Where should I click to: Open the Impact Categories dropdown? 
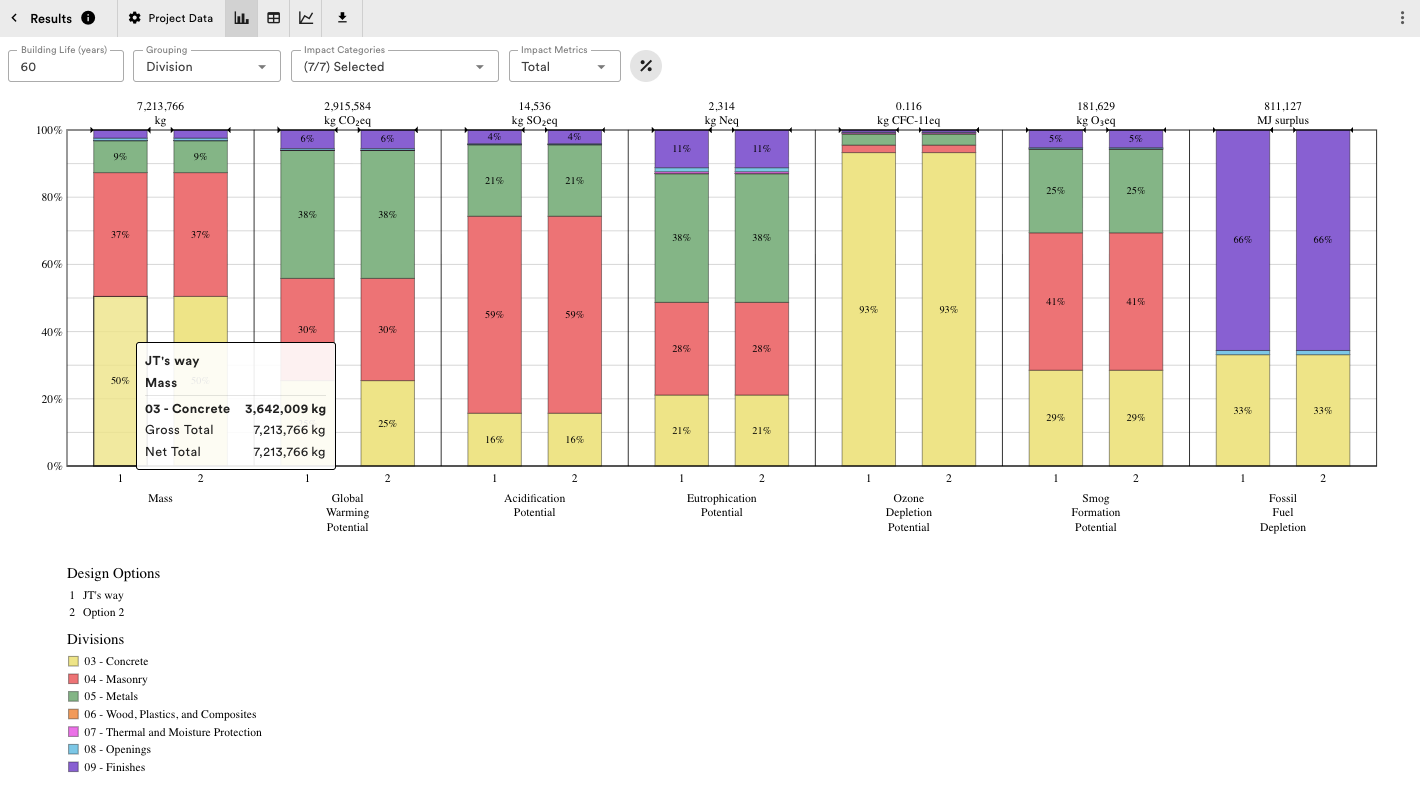click(395, 66)
